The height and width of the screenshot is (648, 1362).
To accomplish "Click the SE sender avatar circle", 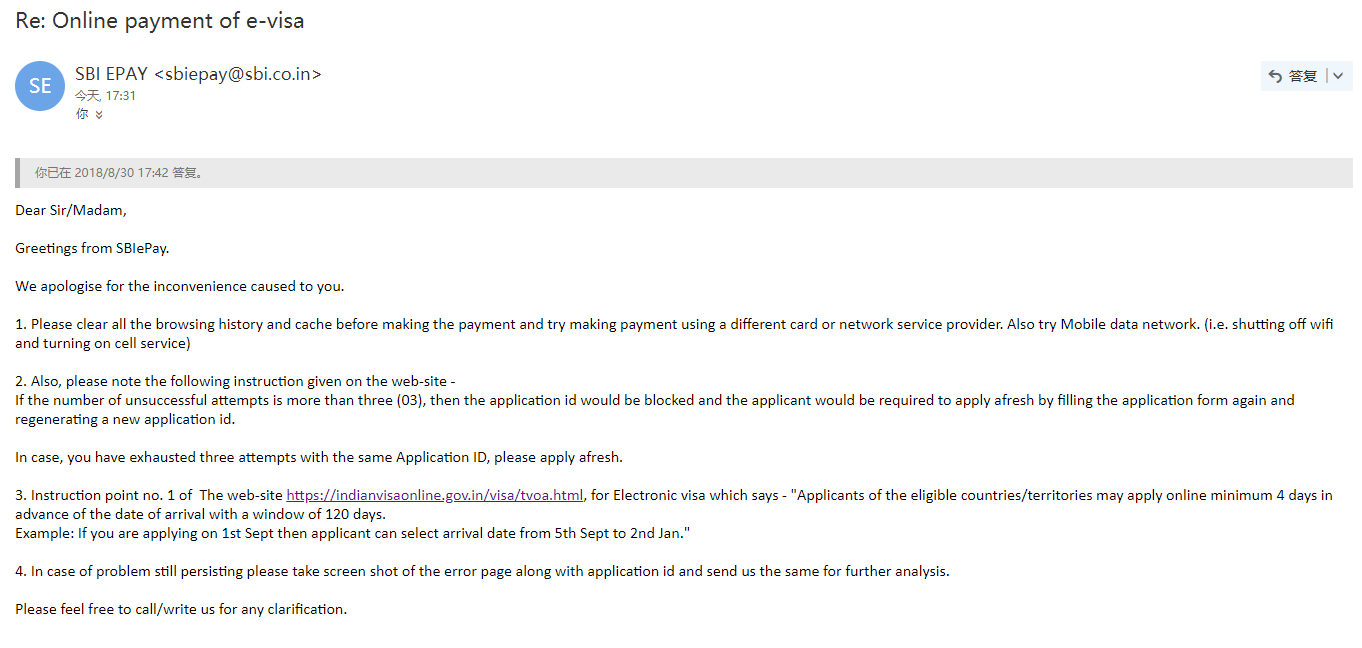I will click(40, 86).
